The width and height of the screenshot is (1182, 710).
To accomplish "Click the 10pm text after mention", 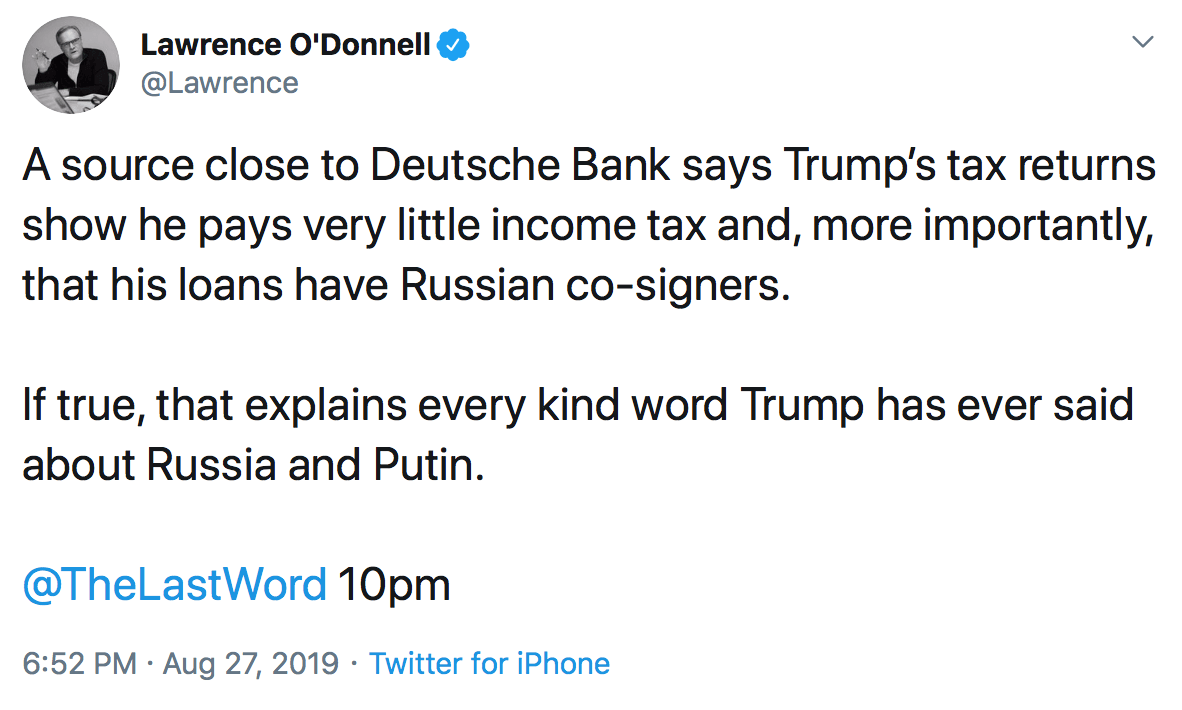I will pyautogui.click(x=394, y=585).
